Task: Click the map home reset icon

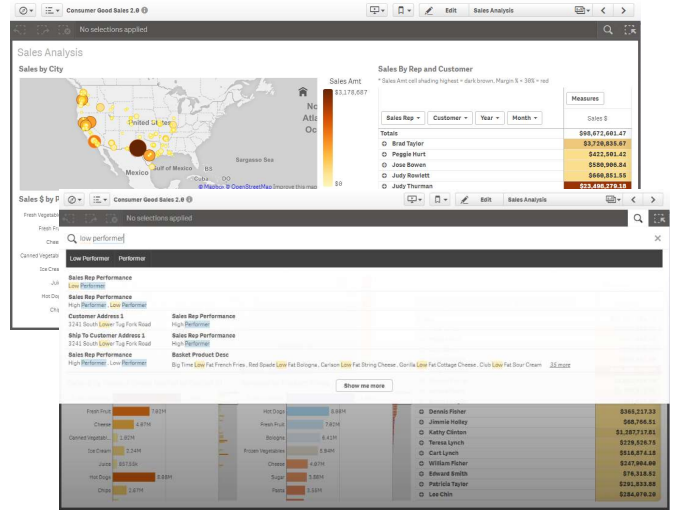Action: tap(303, 92)
